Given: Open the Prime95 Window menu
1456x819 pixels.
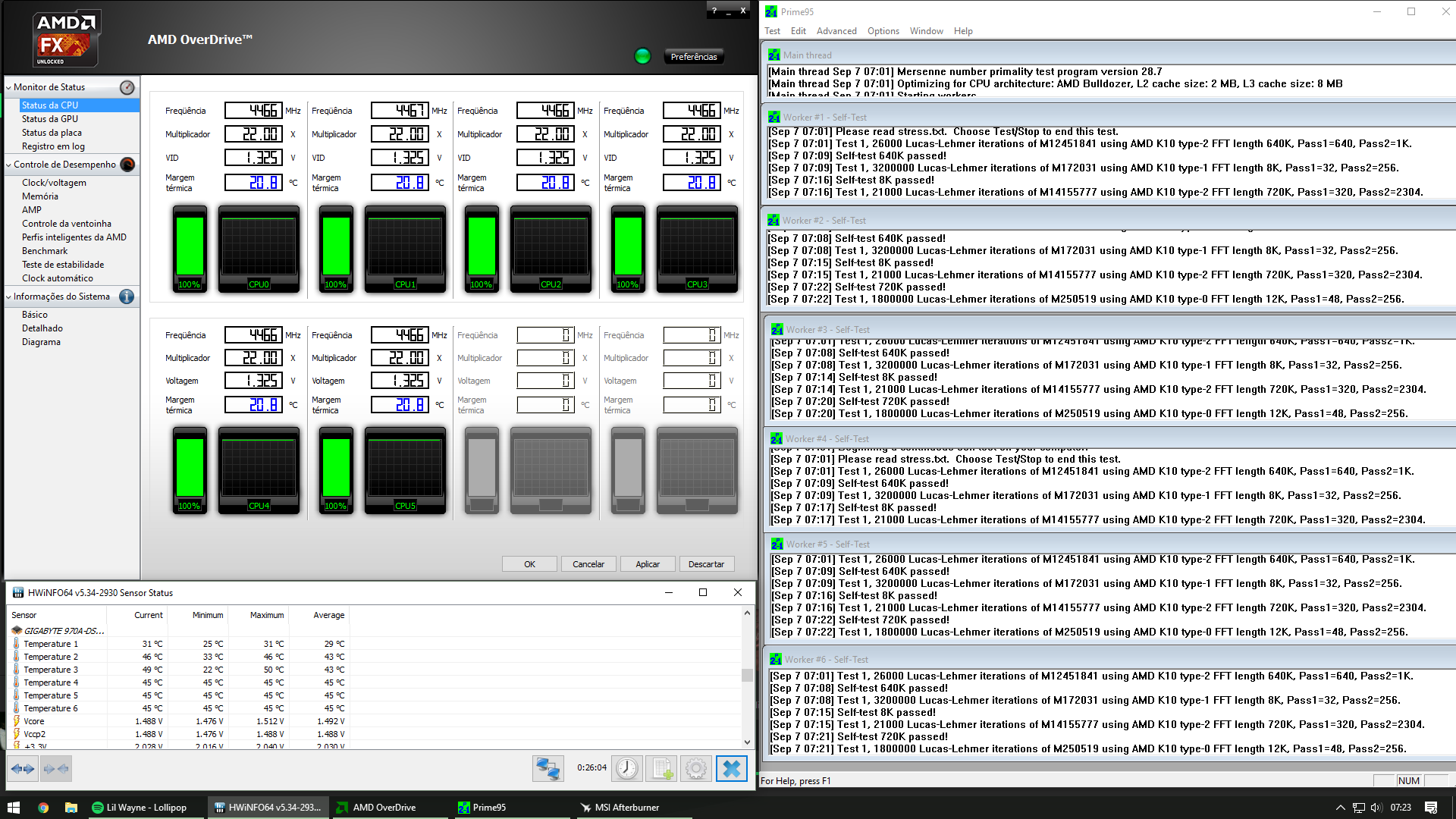Looking at the screenshot, I should point(926,31).
